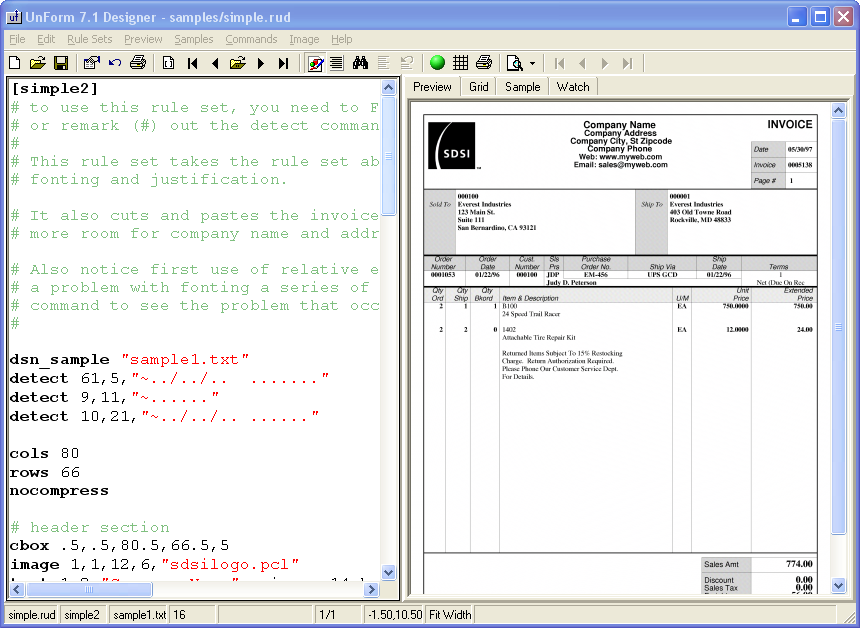
Task: Jump to the last rule set arrow
Action: 283,63
